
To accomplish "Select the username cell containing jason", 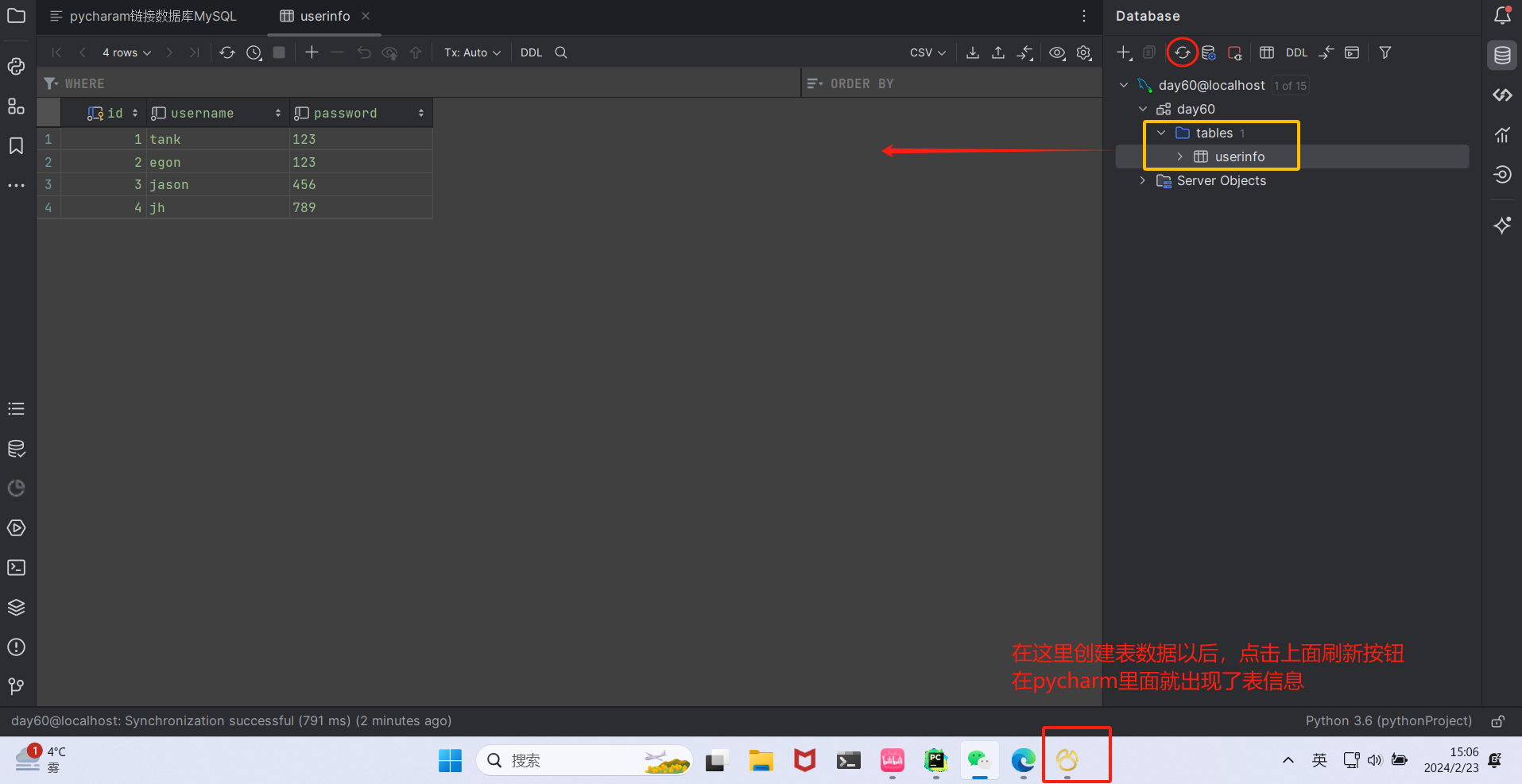I will 217,184.
